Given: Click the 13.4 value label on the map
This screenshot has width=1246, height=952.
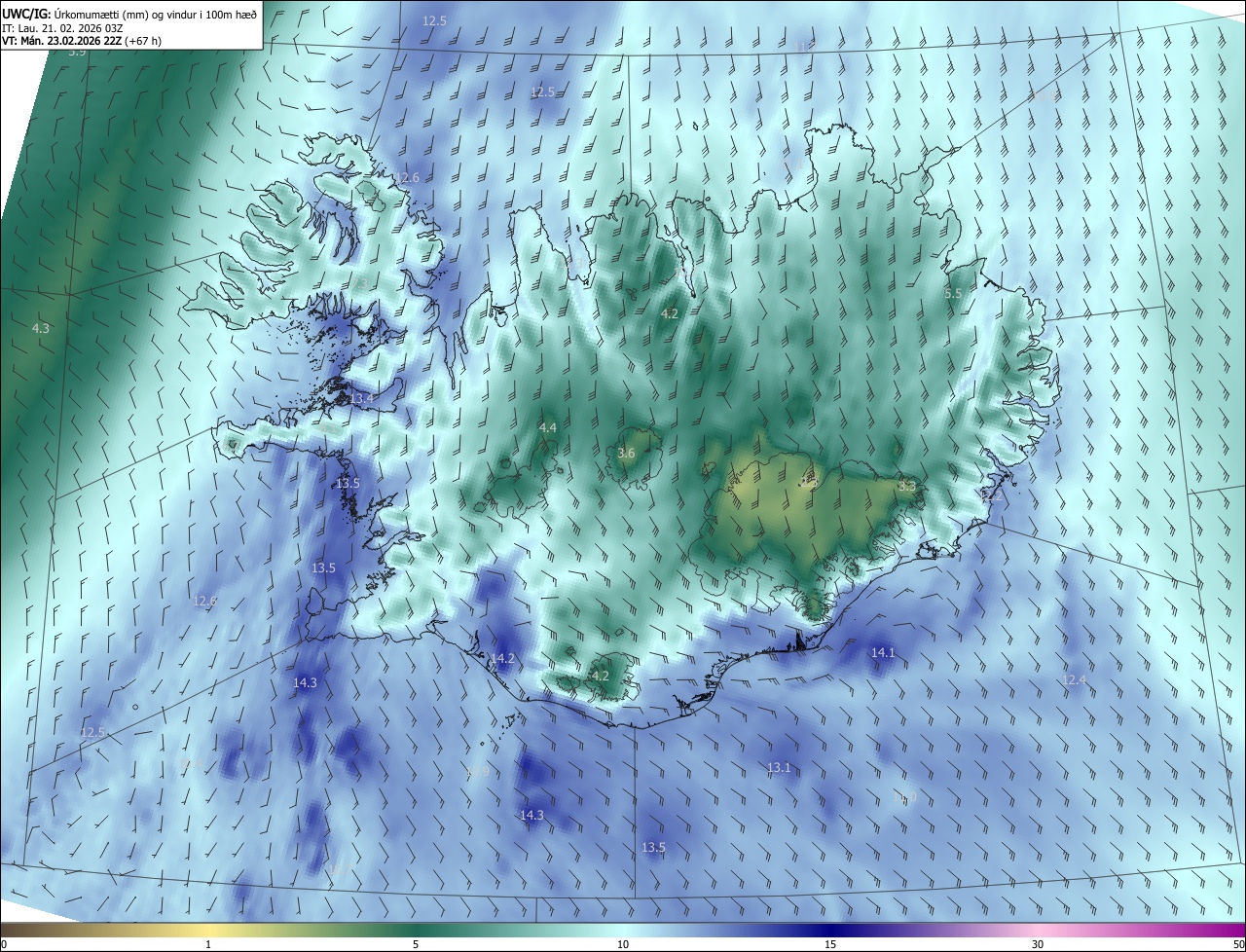Looking at the screenshot, I should pyautogui.click(x=361, y=399).
